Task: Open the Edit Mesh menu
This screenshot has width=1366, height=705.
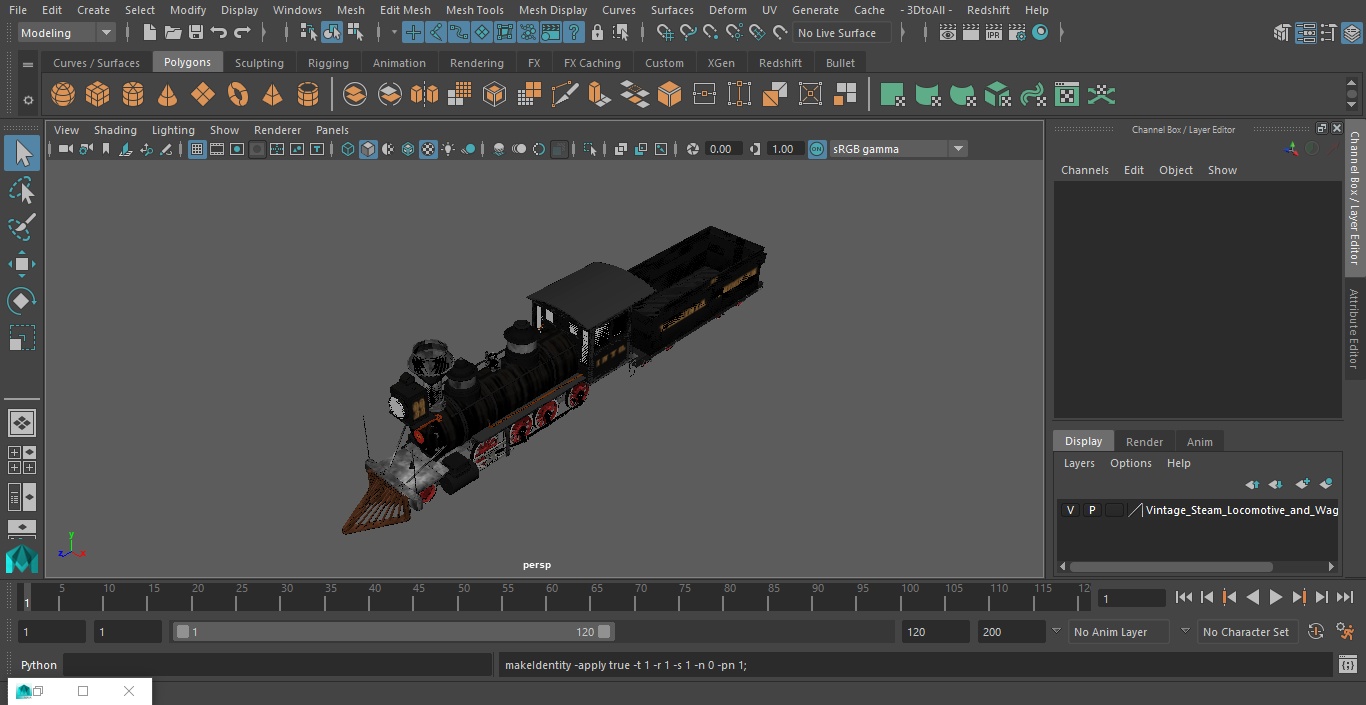Action: click(x=405, y=10)
